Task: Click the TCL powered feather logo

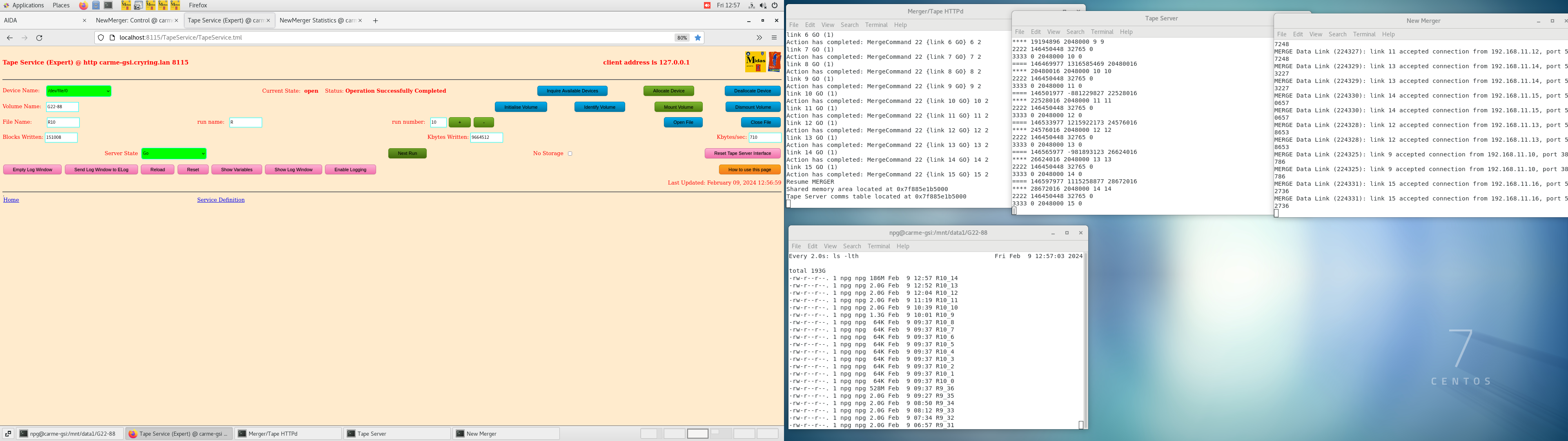Action: click(x=775, y=62)
